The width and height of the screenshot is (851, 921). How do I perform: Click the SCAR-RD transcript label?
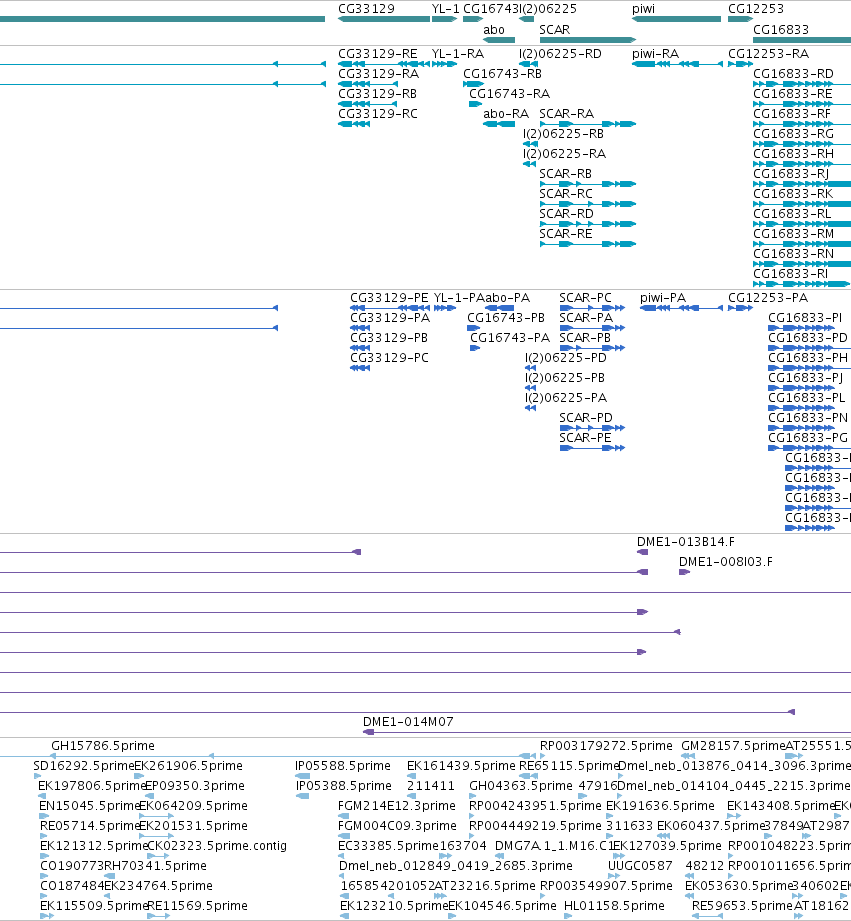coord(567,214)
